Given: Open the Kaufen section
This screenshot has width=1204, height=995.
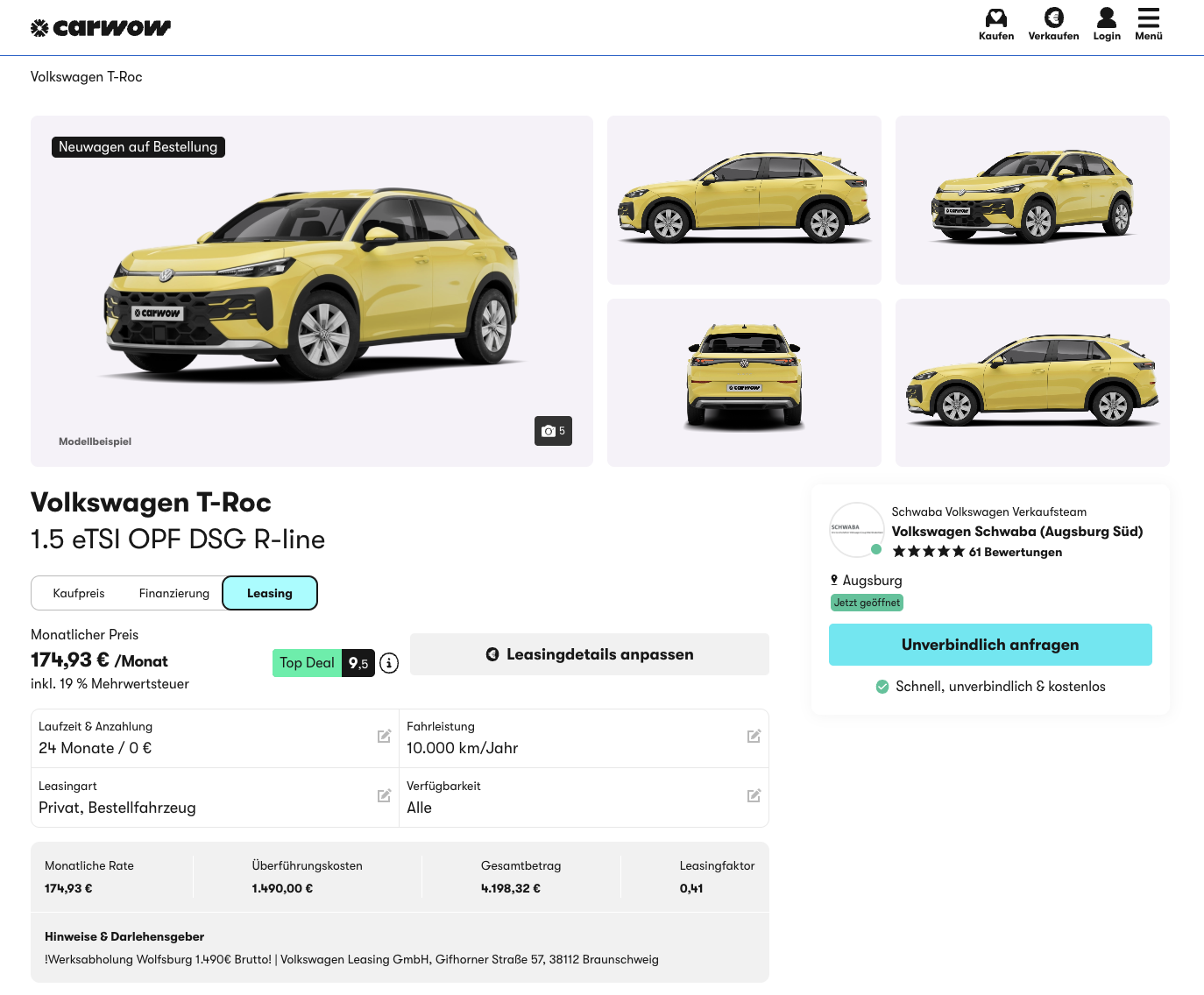Looking at the screenshot, I should click(996, 25).
